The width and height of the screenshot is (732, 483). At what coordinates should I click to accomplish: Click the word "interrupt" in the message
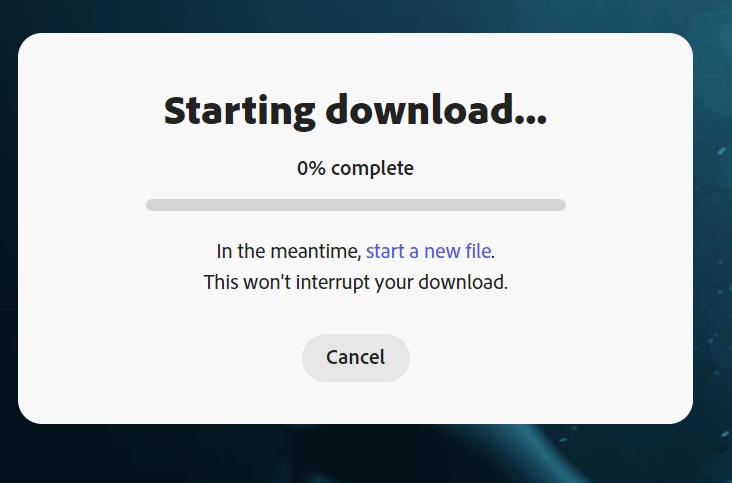coord(333,282)
